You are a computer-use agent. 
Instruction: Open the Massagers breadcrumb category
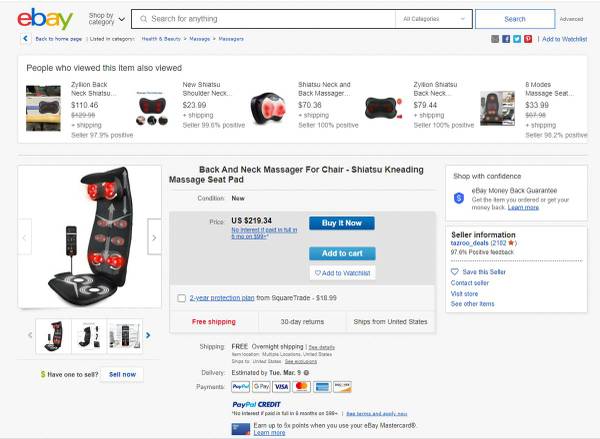point(231,39)
